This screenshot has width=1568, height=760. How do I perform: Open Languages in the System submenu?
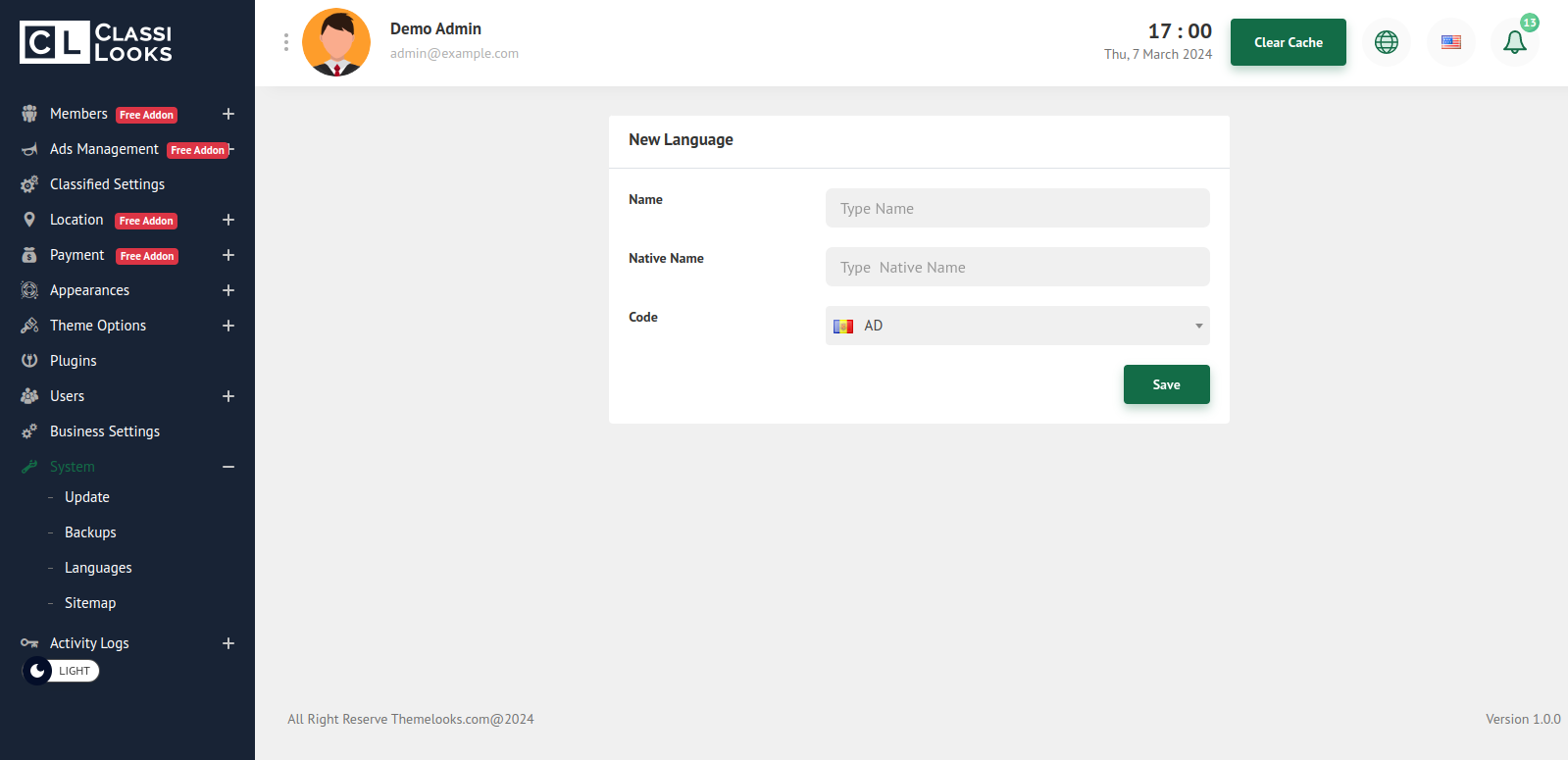click(x=98, y=568)
